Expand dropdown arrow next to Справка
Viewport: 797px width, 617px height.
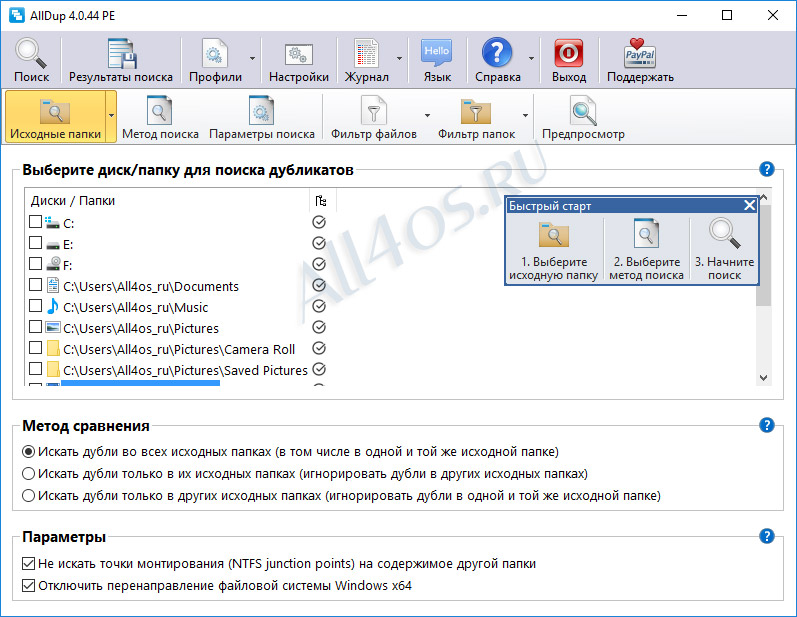tap(531, 58)
